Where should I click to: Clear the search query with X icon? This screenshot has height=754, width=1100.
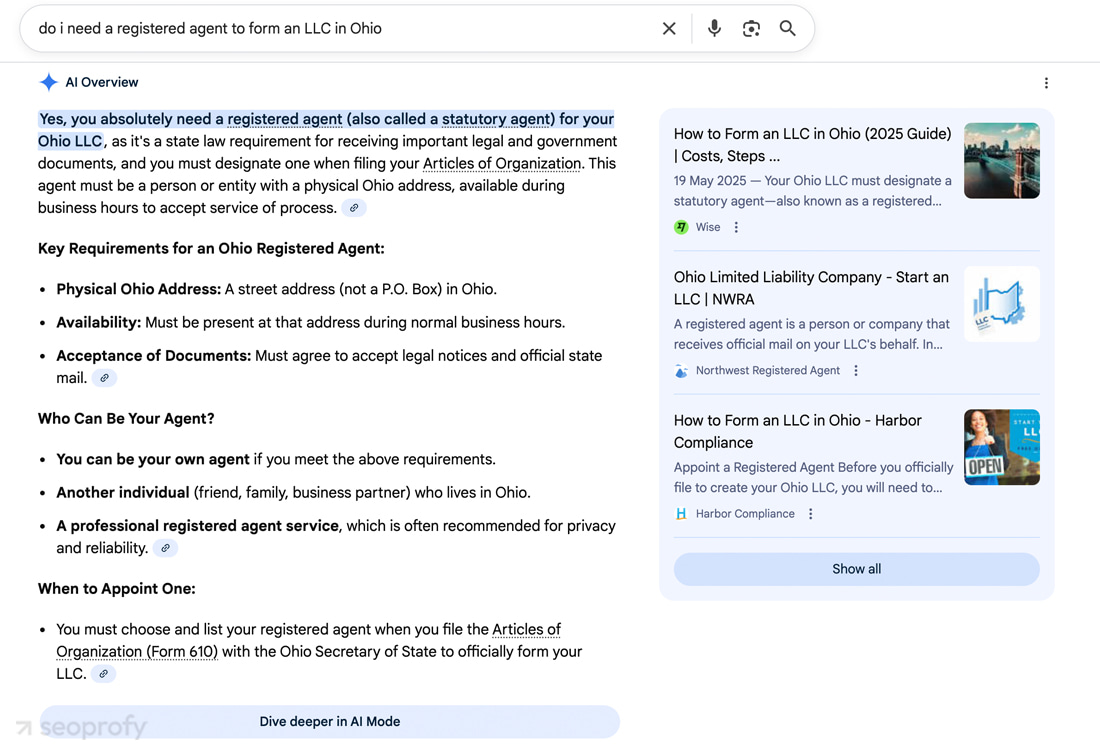(x=669, y=29)
